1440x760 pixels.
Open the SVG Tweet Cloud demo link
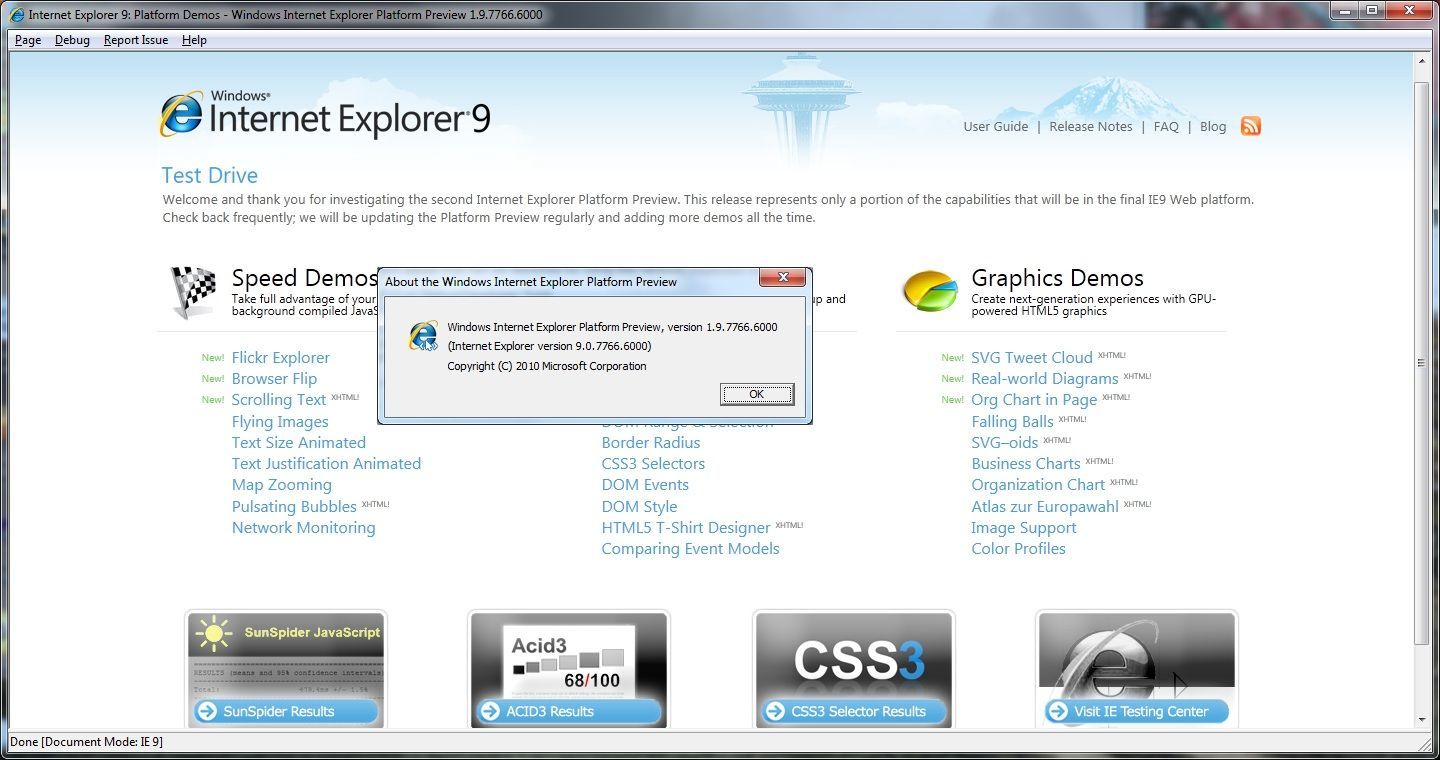[1031, 358]
